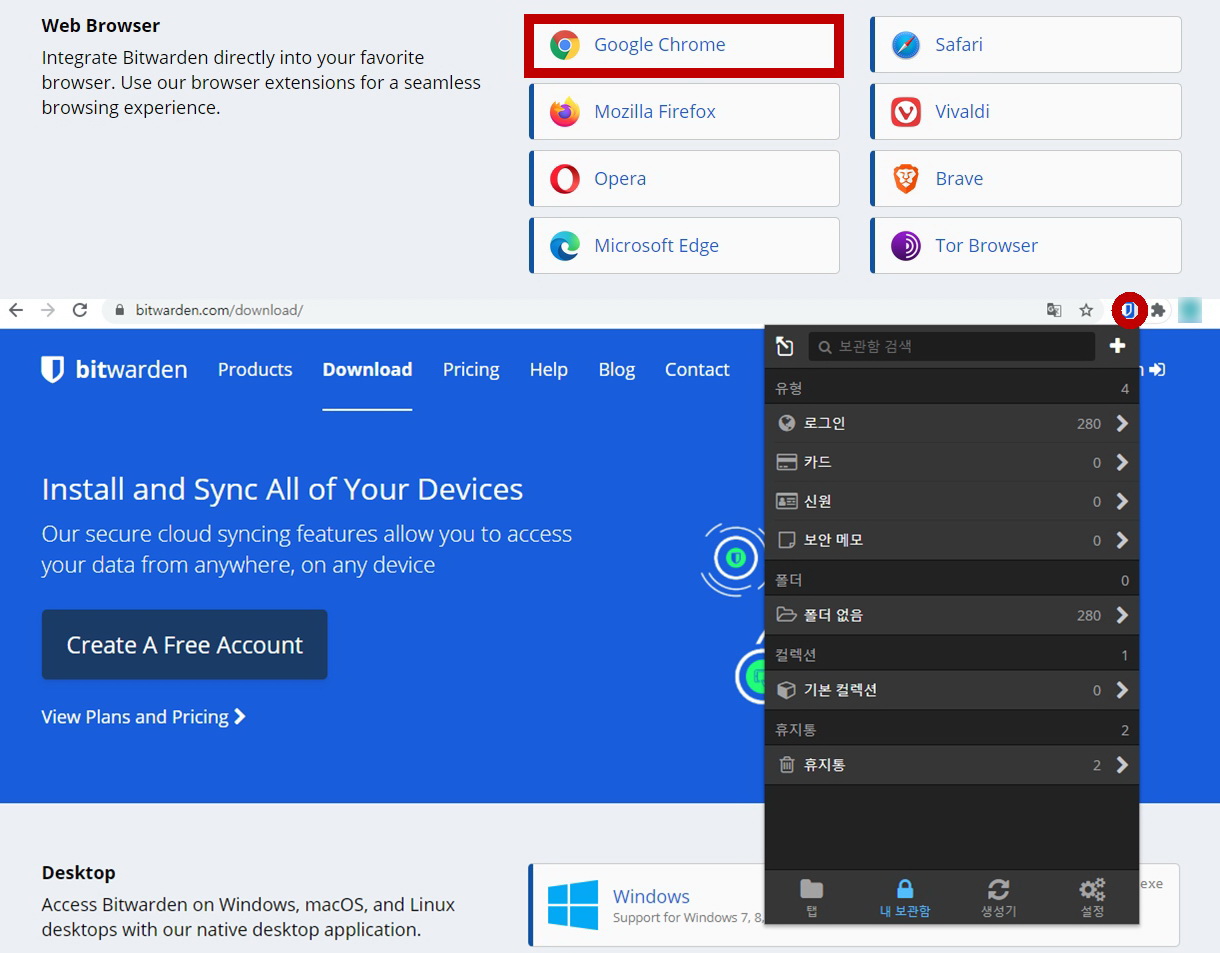Image resolution: width=1220 pixels, height=953 pixels.
Task: Expand the 기본 컬렉션 chevron
Action: pos(1122,690)
